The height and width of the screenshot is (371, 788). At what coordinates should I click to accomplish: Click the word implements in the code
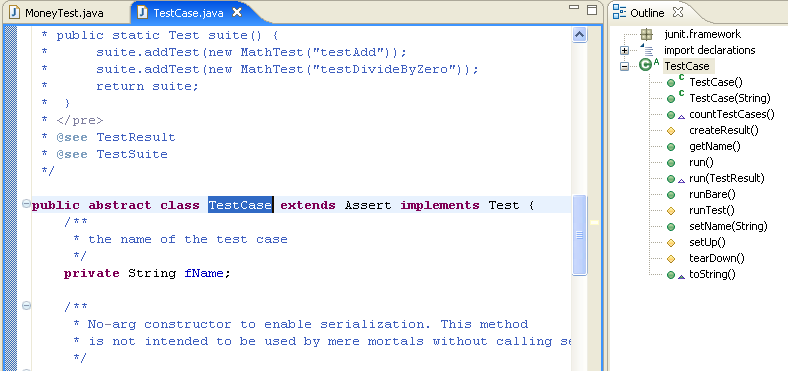coord(440,206)
